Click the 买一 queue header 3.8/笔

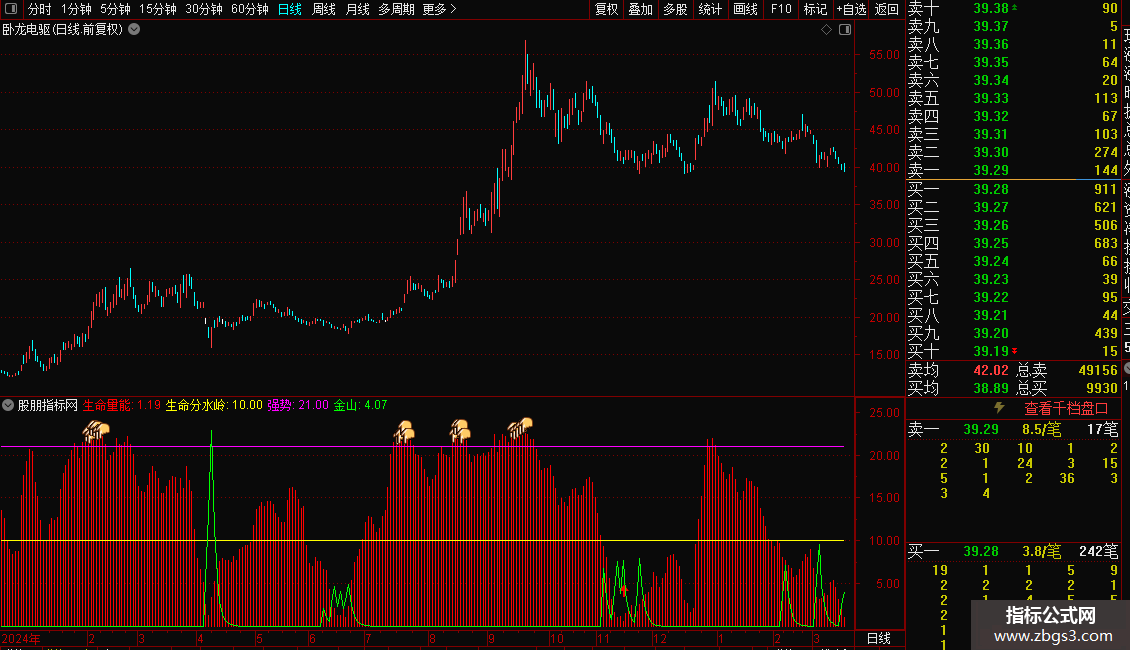tap(1041, 551)
